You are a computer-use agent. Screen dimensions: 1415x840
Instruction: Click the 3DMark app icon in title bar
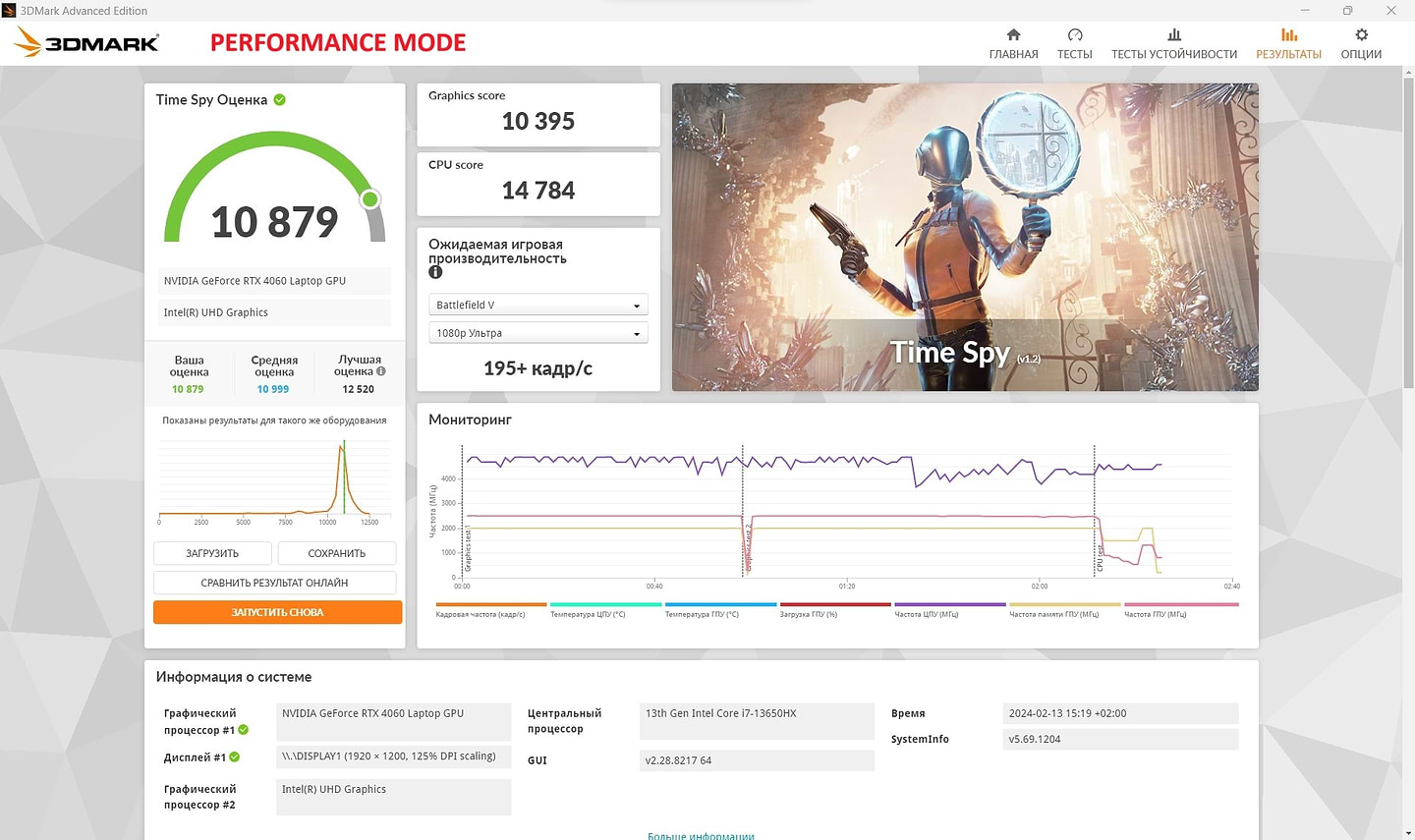[x=9, y=11]
